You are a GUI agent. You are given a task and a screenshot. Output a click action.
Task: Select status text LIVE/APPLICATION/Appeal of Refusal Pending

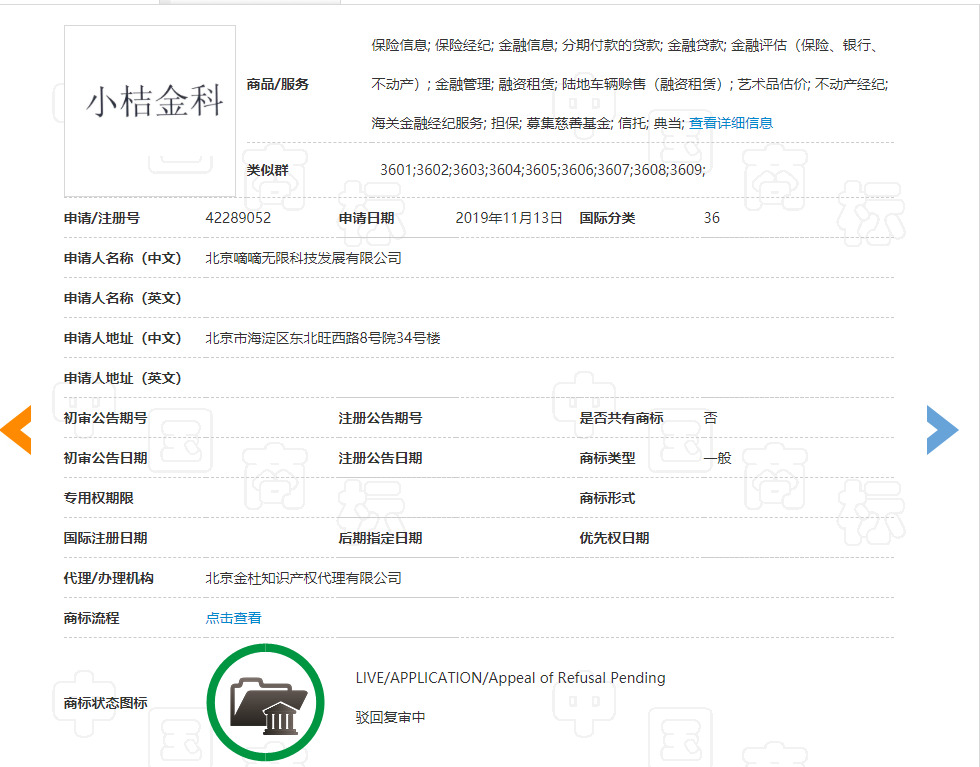pyautogui.click(x=511, y=678)
